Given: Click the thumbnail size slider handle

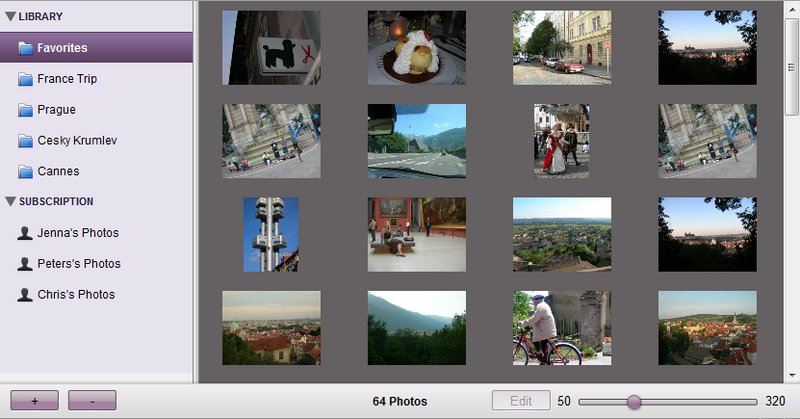Looking at the screenshot, I should pos(633,401).
